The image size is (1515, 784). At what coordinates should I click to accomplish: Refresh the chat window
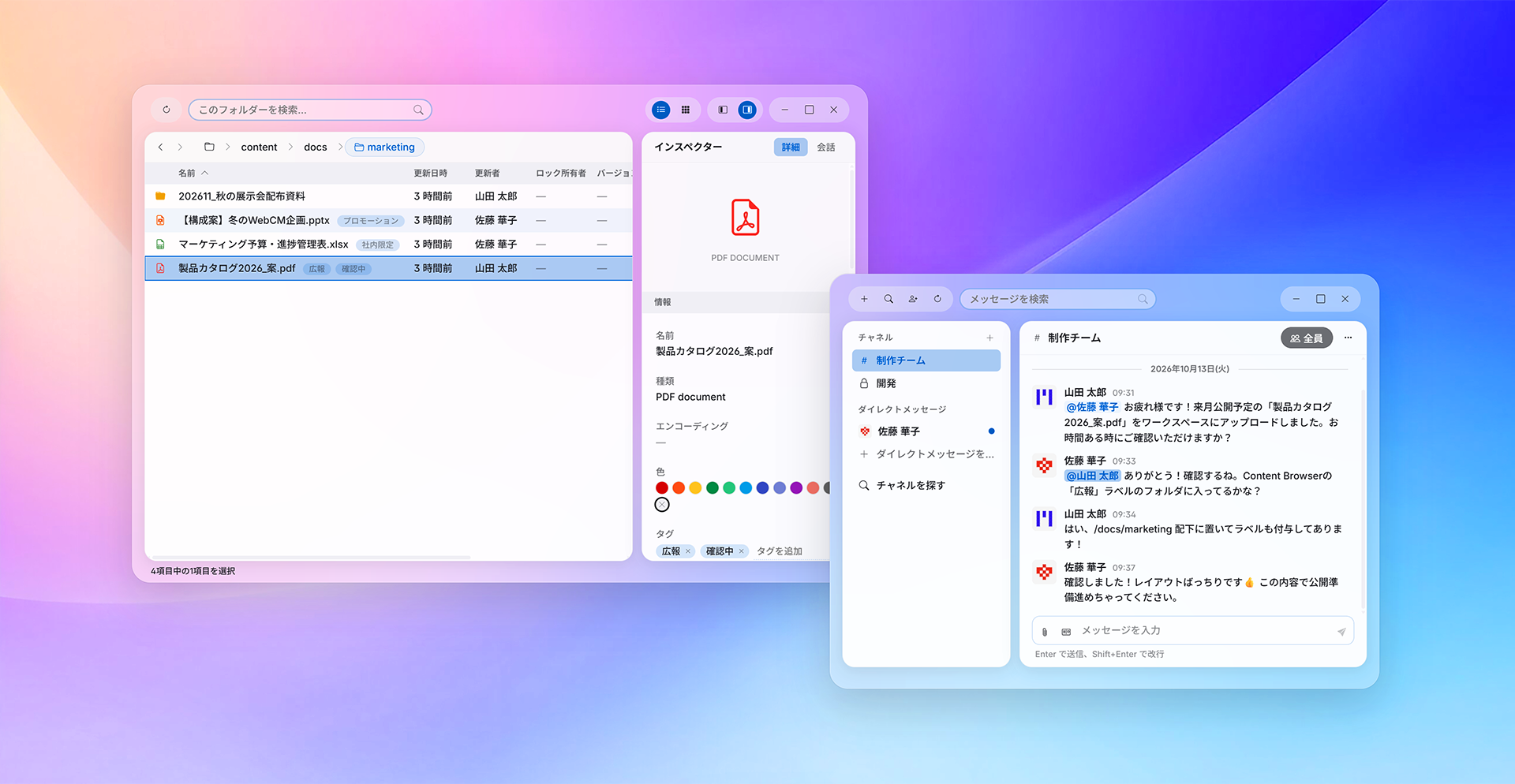point(937,299)
